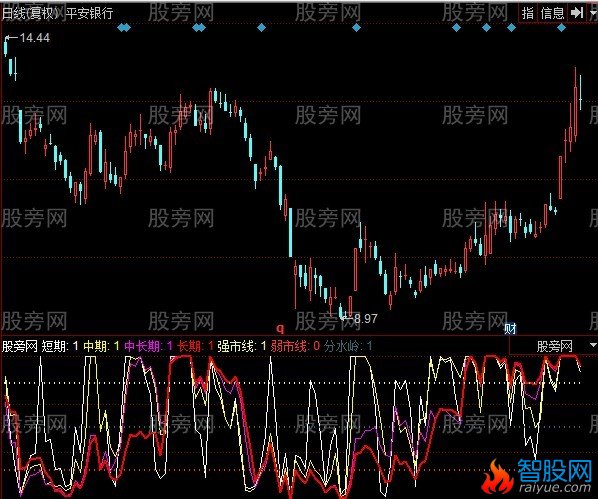
Task: Click the 中期: 1 indicator value
Action: 101,346
